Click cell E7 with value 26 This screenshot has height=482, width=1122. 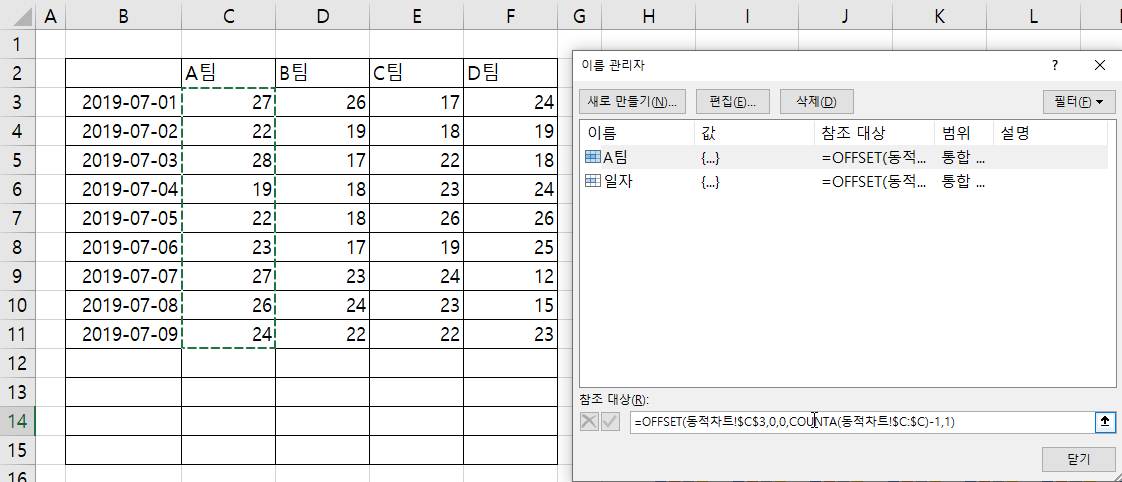[416, 218]
